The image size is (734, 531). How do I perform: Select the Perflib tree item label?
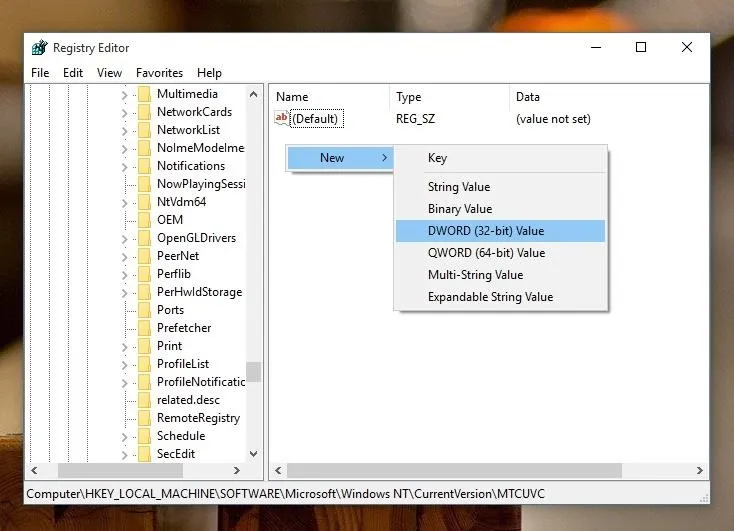174,274
